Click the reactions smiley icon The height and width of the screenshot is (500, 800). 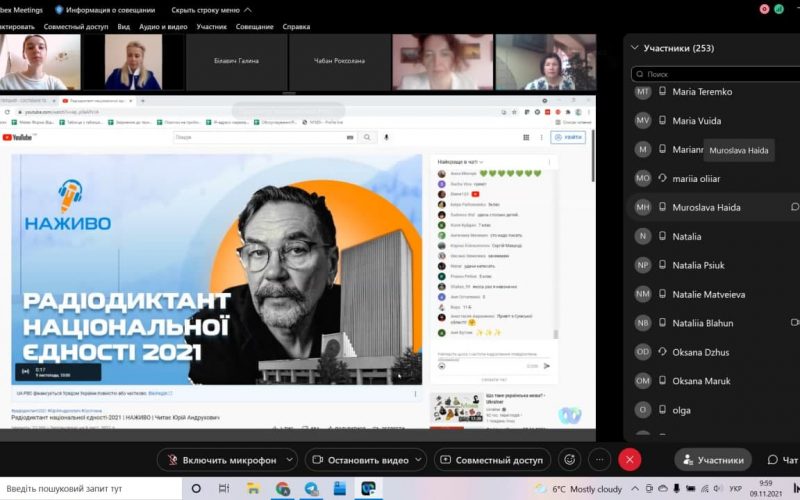click(x=570, y=460)
